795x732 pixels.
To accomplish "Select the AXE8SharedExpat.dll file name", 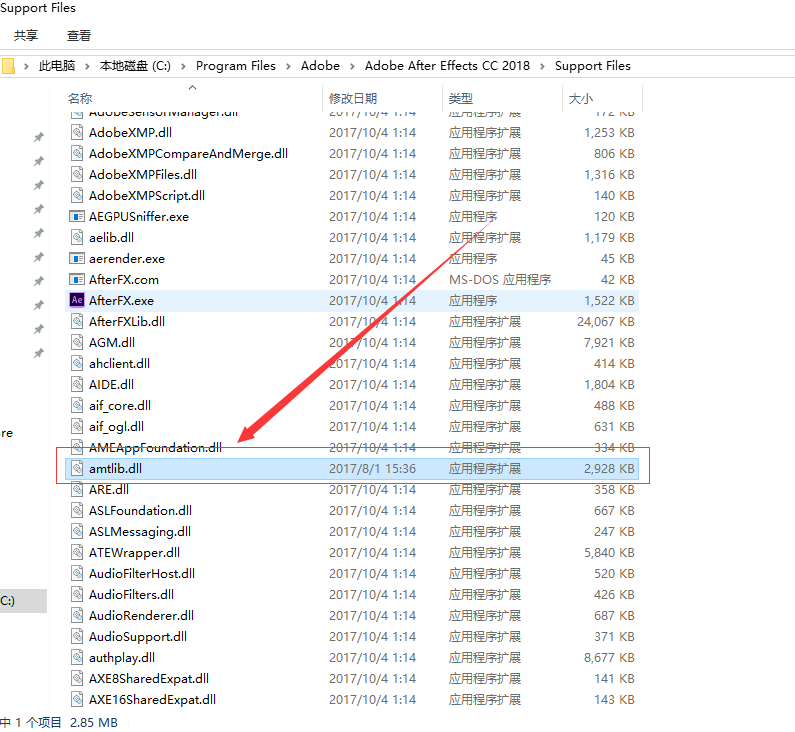I will click(149, 678).
